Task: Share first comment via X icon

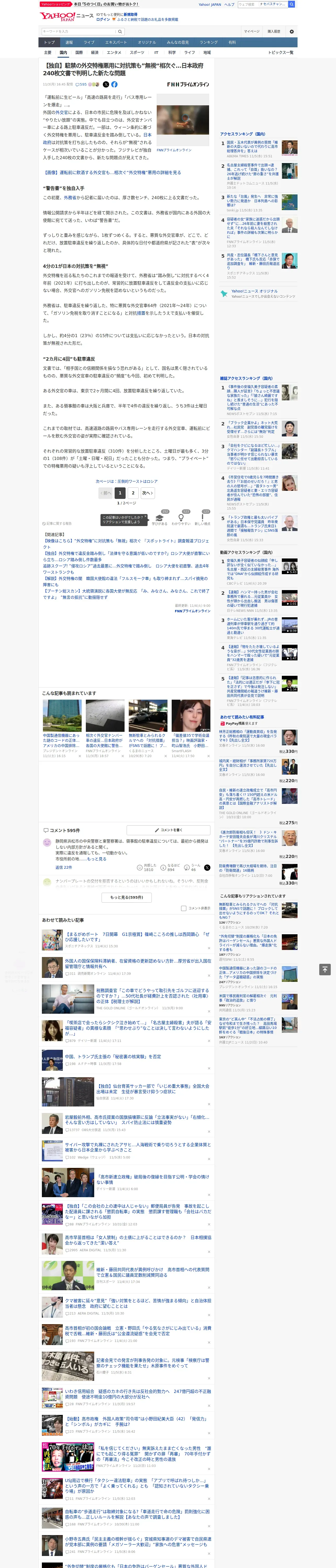Action: [207, 867]
